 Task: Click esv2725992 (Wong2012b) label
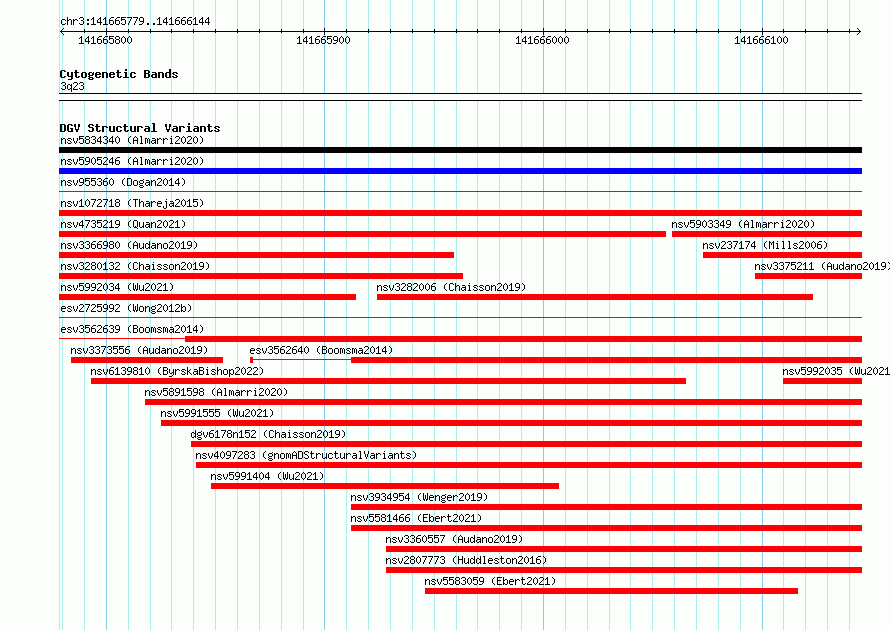[126, 308]
